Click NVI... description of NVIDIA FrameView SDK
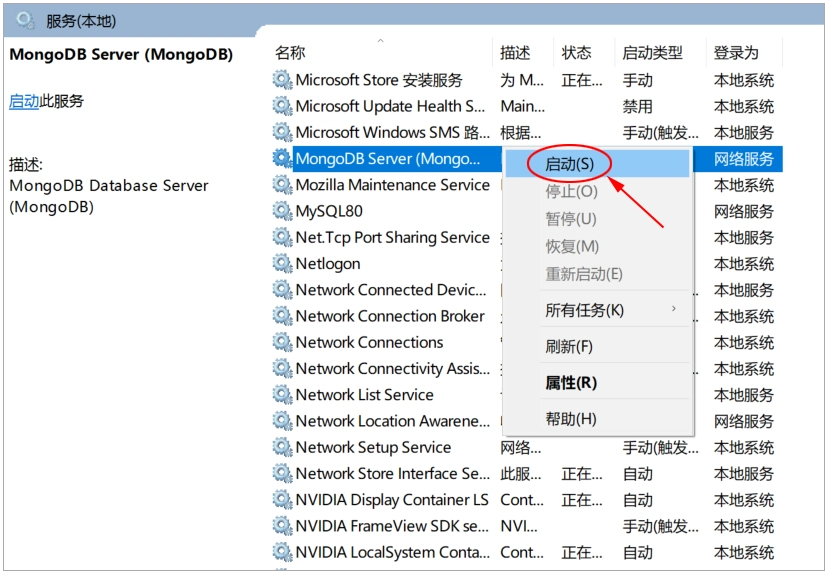This screenshot has width=827, height=574. pos(519,526)
